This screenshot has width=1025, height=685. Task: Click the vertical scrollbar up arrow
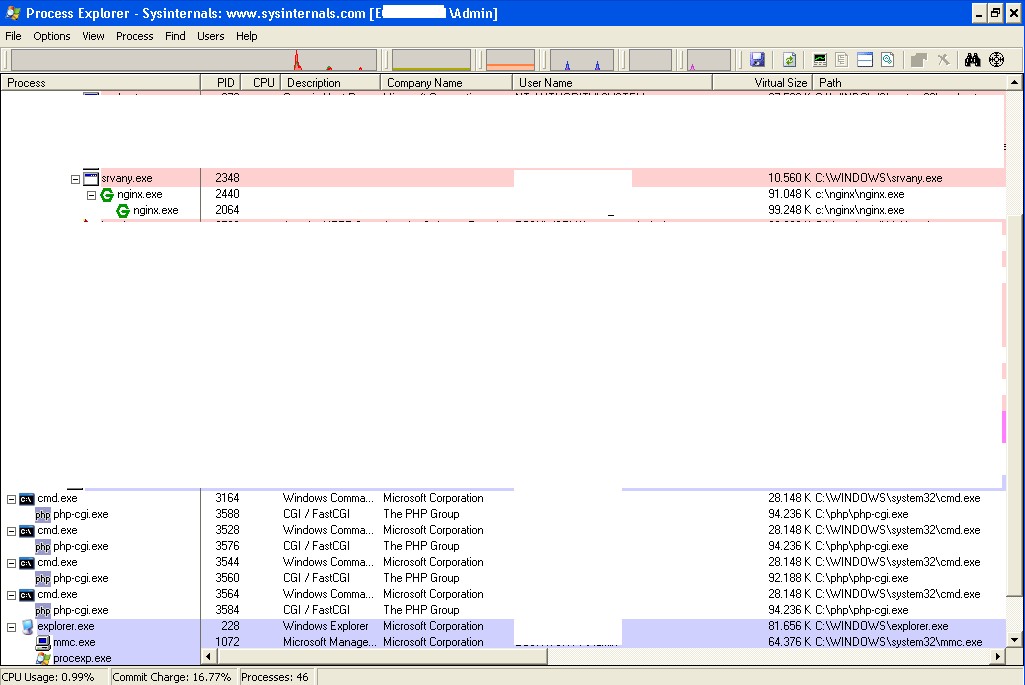click(1014, 82)
